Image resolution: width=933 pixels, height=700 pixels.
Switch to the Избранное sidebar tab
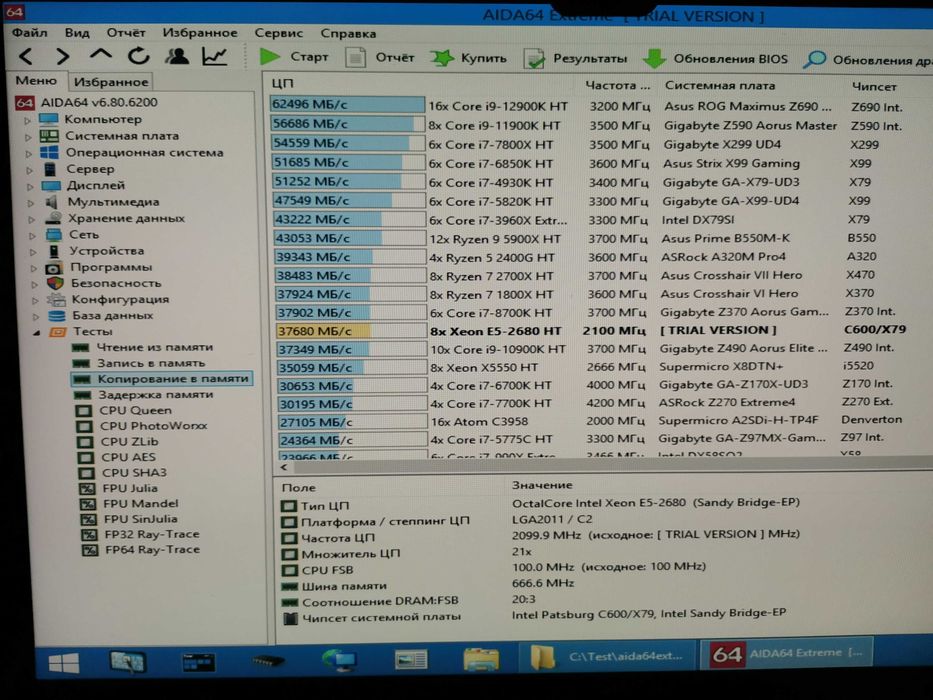[x=111, y=82]
